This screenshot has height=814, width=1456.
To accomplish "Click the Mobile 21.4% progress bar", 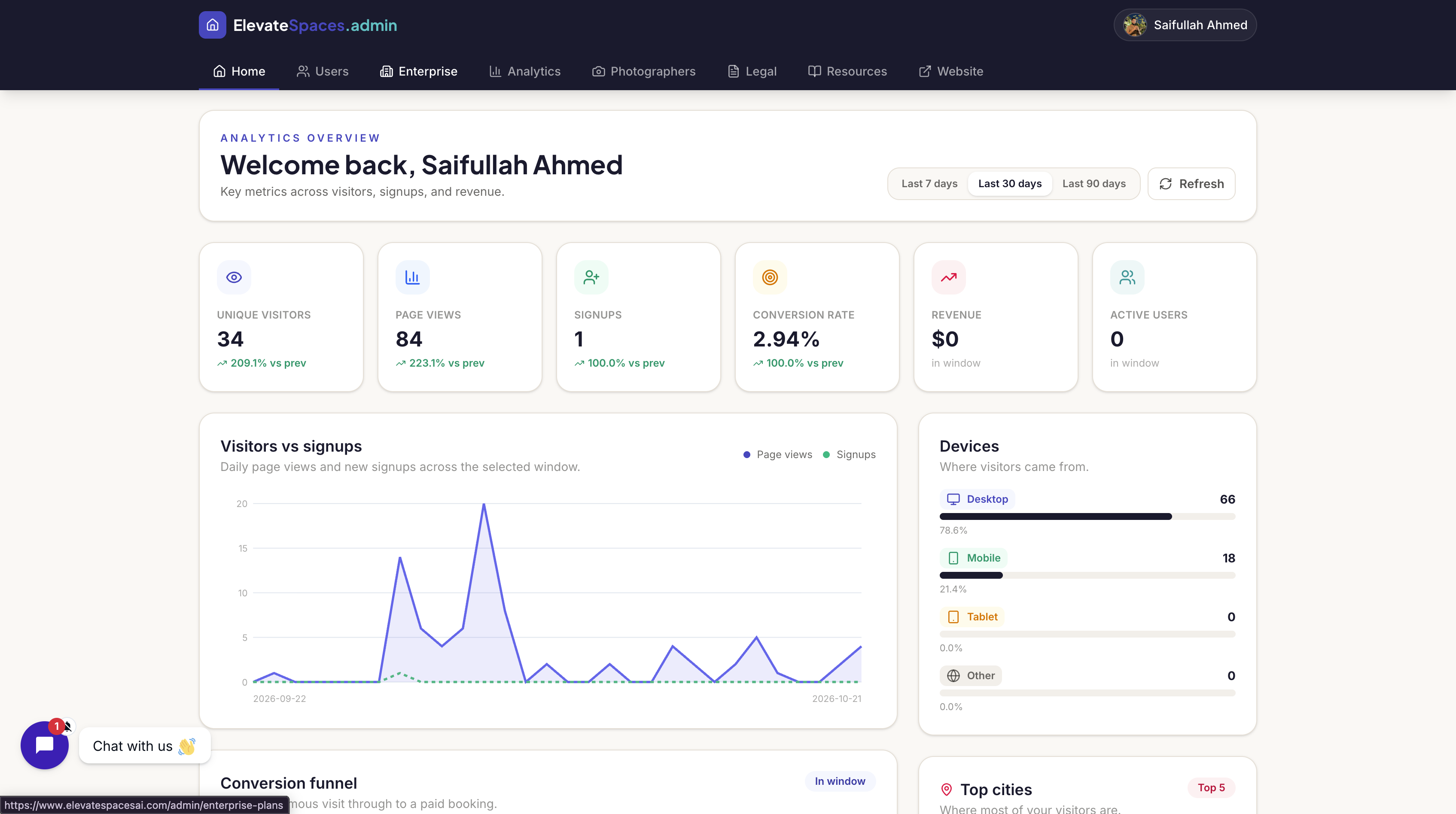I will point(1087,576).
